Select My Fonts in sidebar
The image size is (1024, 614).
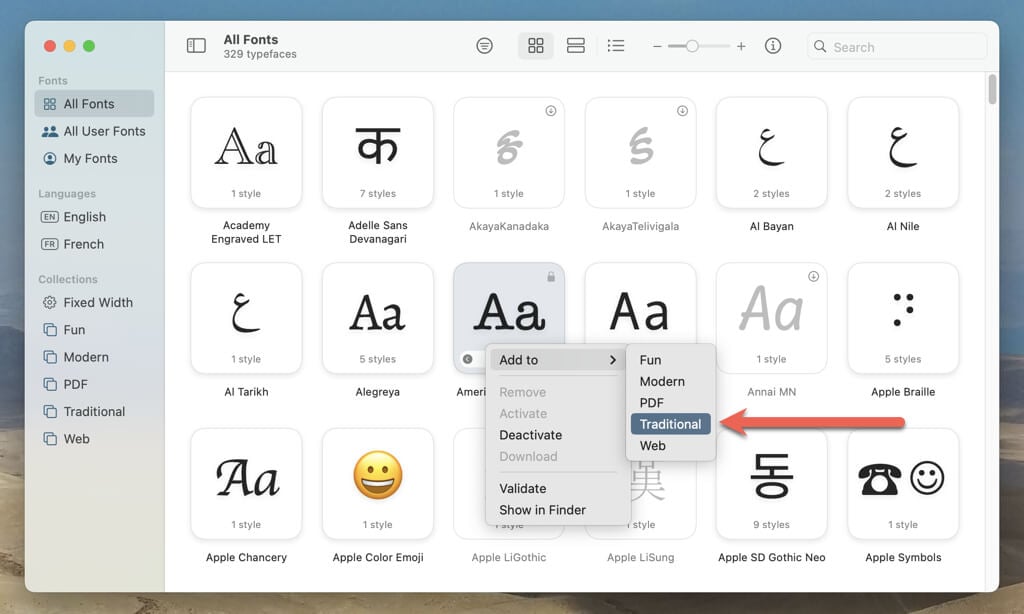pyautogui.click(x=94, y=159)
